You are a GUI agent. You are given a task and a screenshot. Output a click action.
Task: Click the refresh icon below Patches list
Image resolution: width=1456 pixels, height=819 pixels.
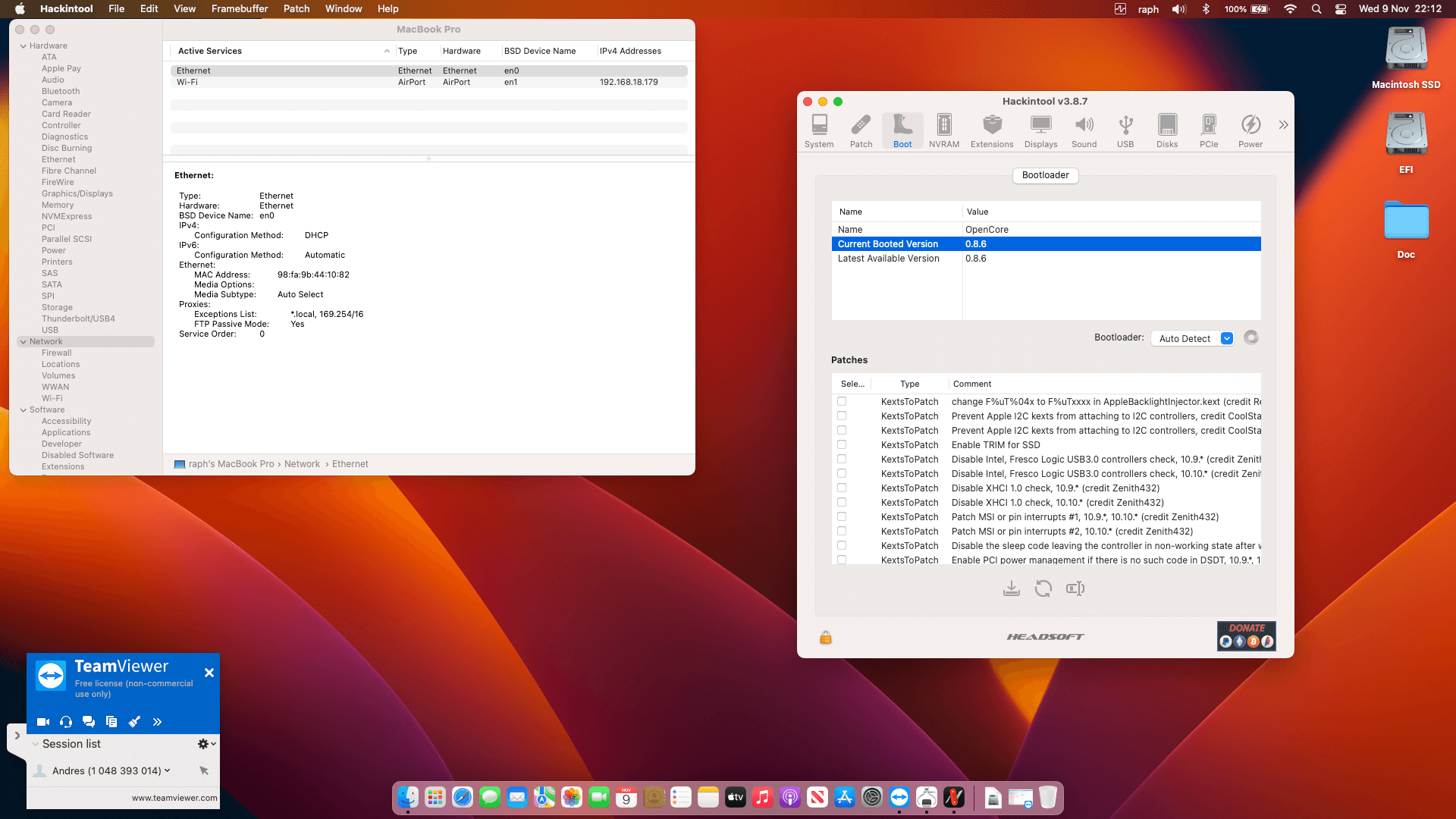click(1043, 588)
